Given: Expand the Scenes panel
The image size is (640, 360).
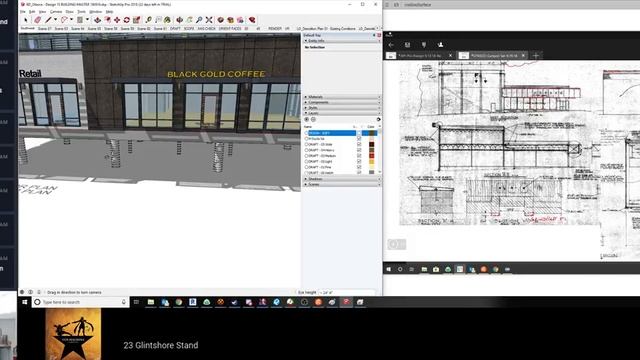Looking at the screenshot, I should coord(342,184).
